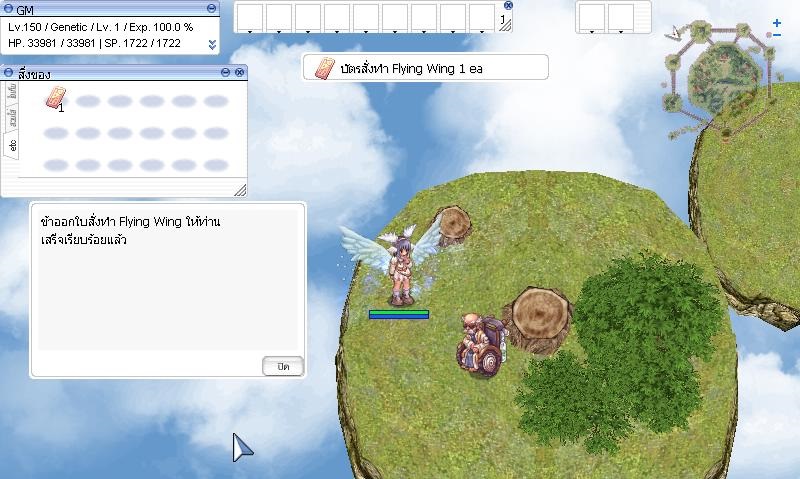The width and height of the screenshot is (800, 479).
Task: Expand GM status window with double chevron
Action: tap(212, 44)
